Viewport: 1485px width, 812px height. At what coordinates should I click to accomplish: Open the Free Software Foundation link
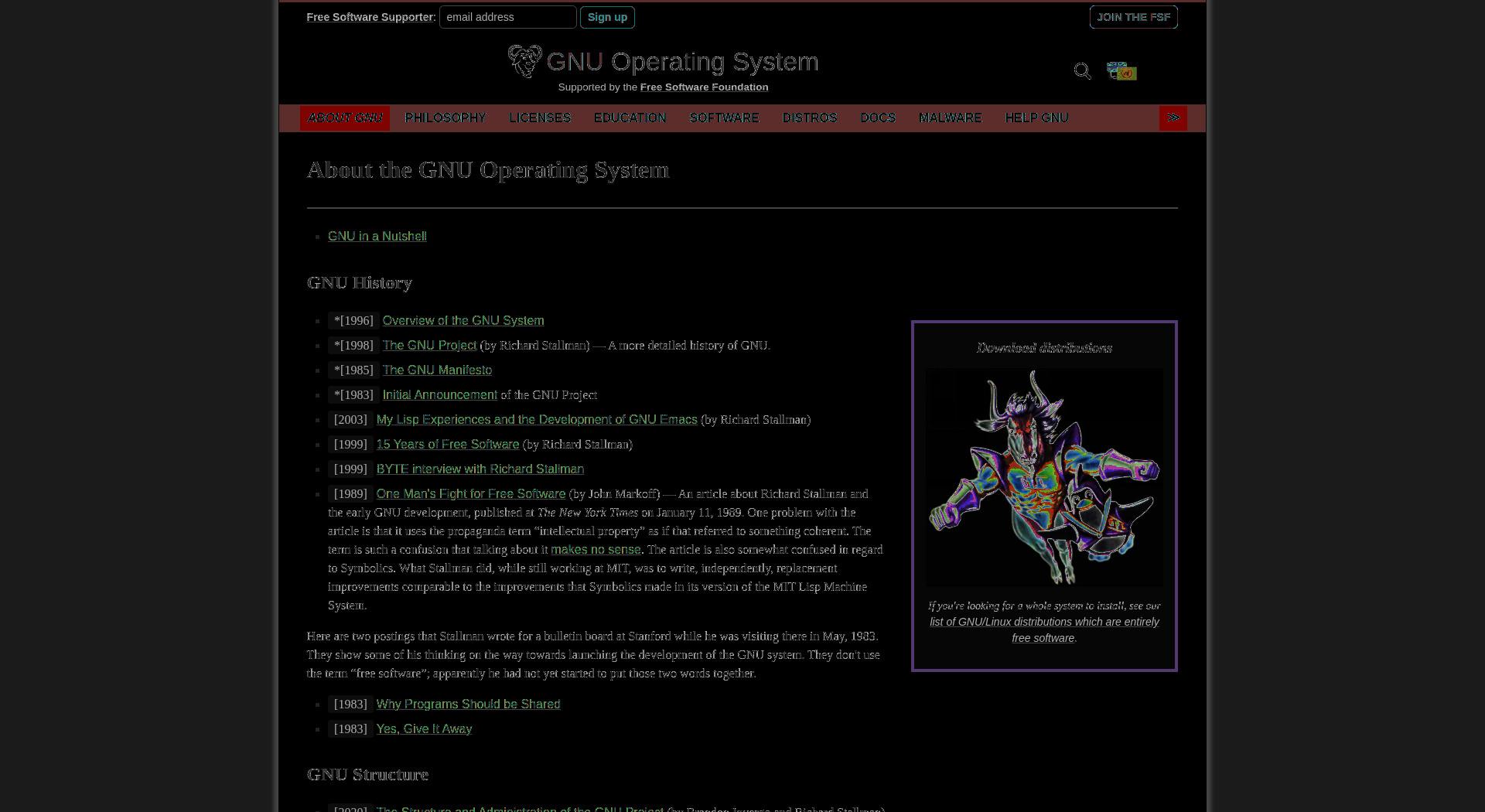point(704,87)
